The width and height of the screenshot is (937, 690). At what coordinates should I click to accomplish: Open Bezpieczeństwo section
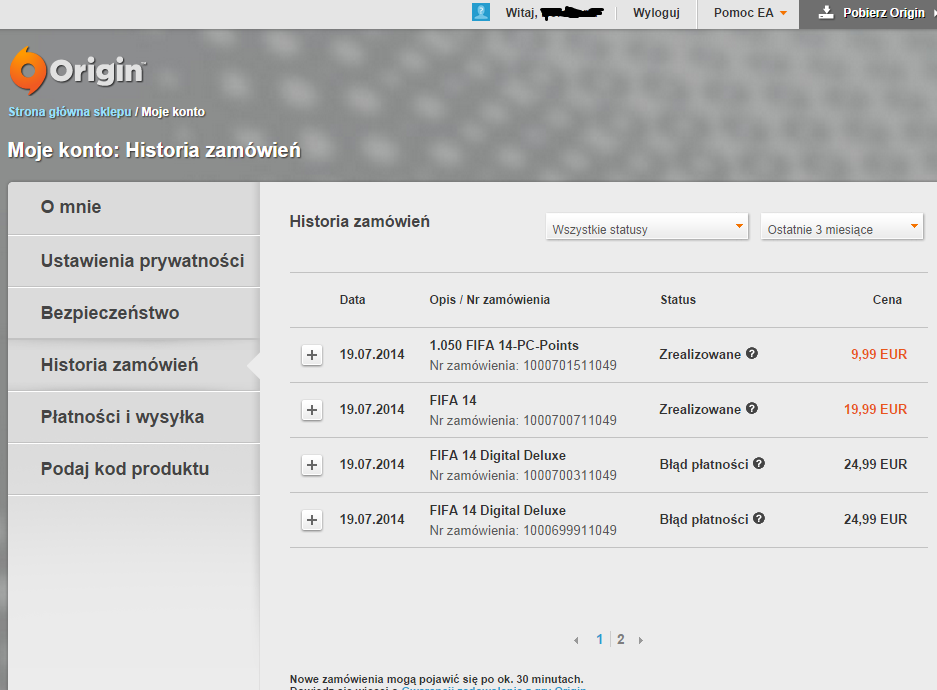tap(134, 313)
